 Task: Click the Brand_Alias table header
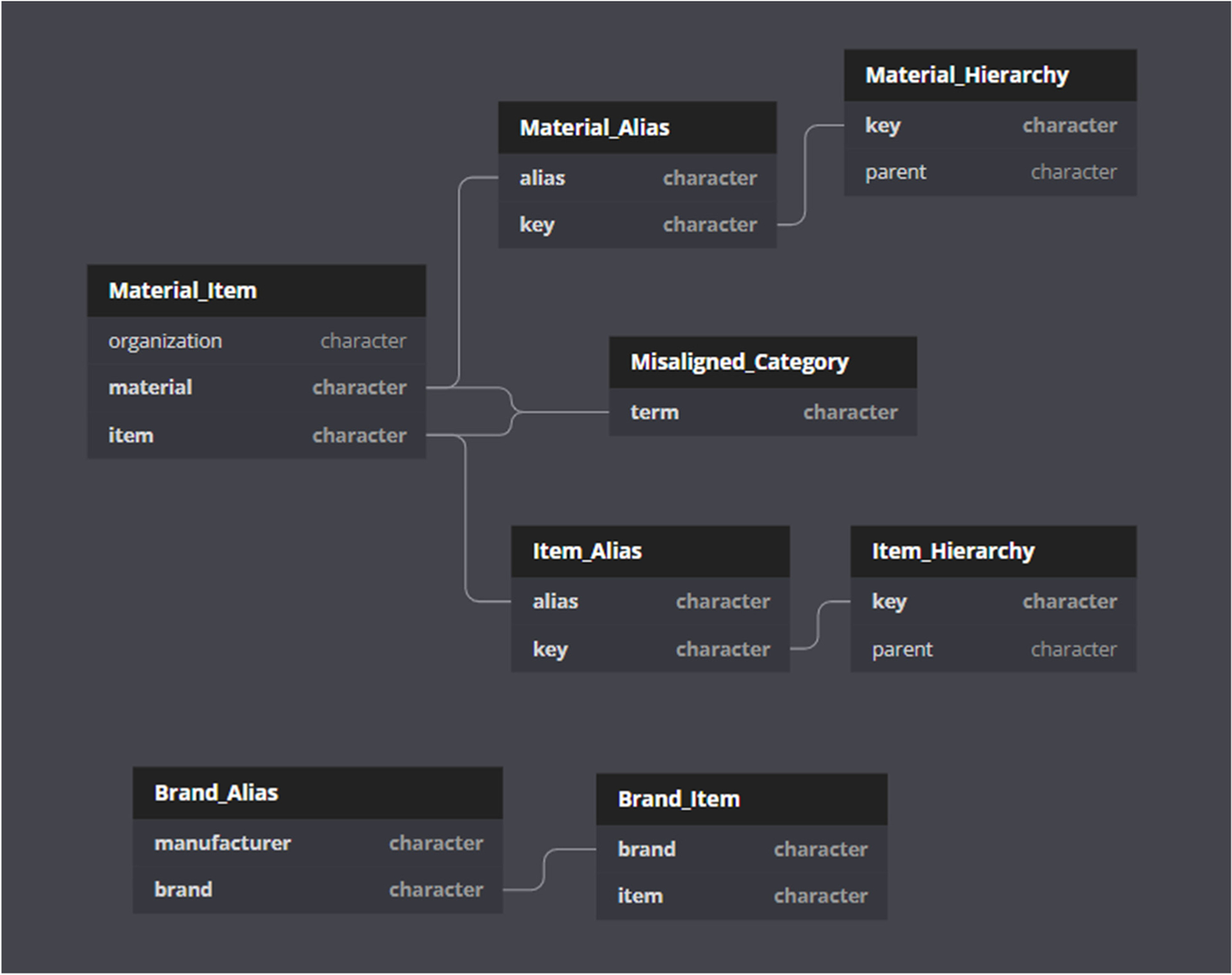(x=318, y=792)
